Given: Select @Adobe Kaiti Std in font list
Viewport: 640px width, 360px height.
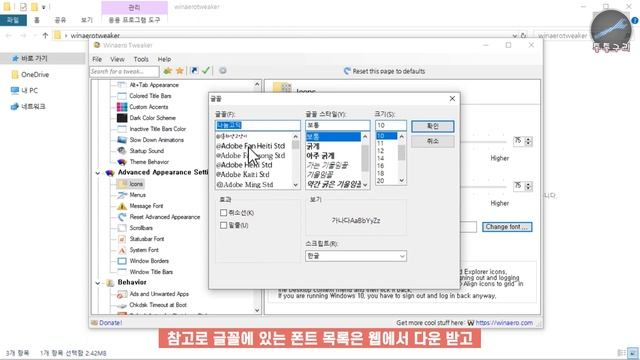Looking at the screenshot, I should tap(242, 175).
